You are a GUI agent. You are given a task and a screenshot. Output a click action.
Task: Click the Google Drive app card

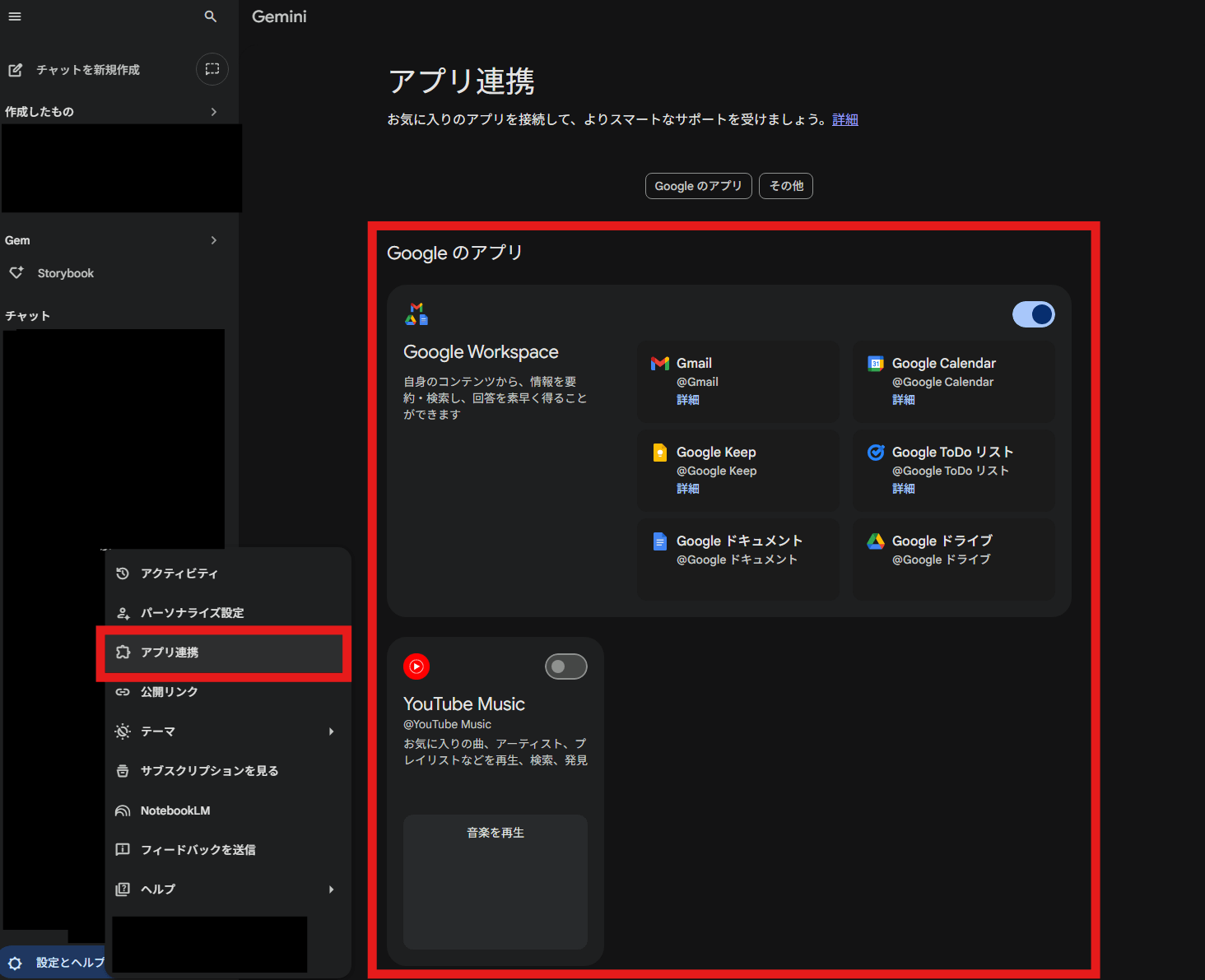953,558
